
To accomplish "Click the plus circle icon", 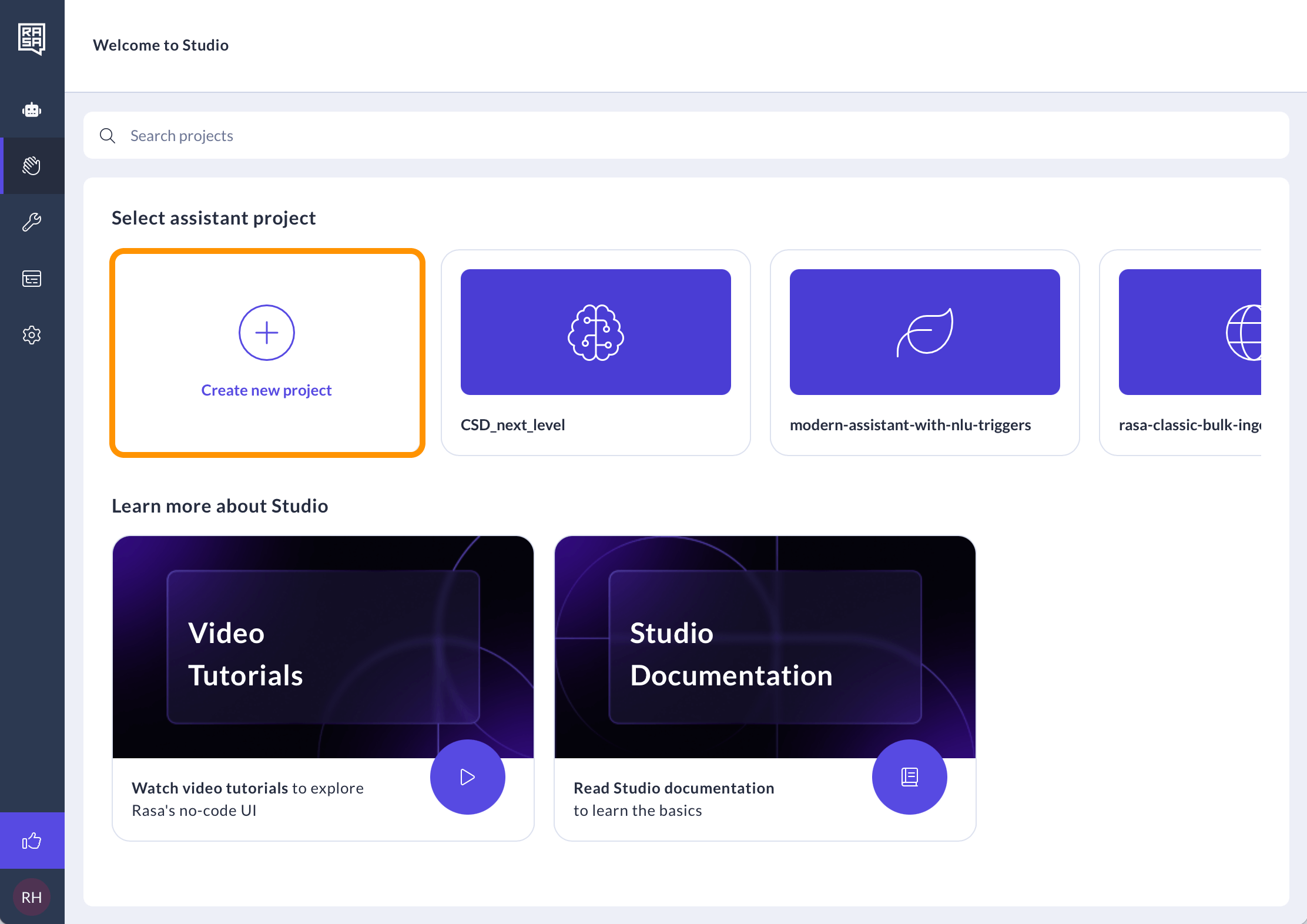I will tap(266, 333).
